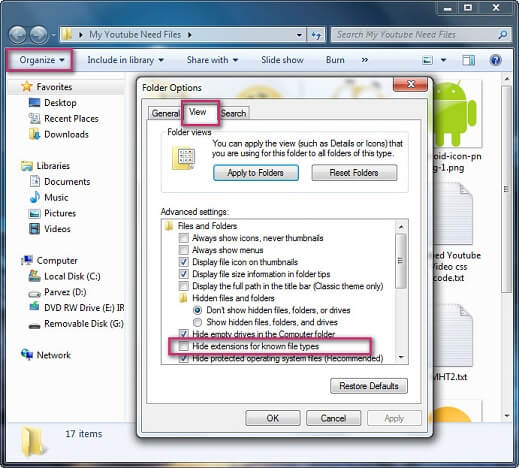Switch to the Search tab
Screen dimensions: 519x468
point(233,113)
